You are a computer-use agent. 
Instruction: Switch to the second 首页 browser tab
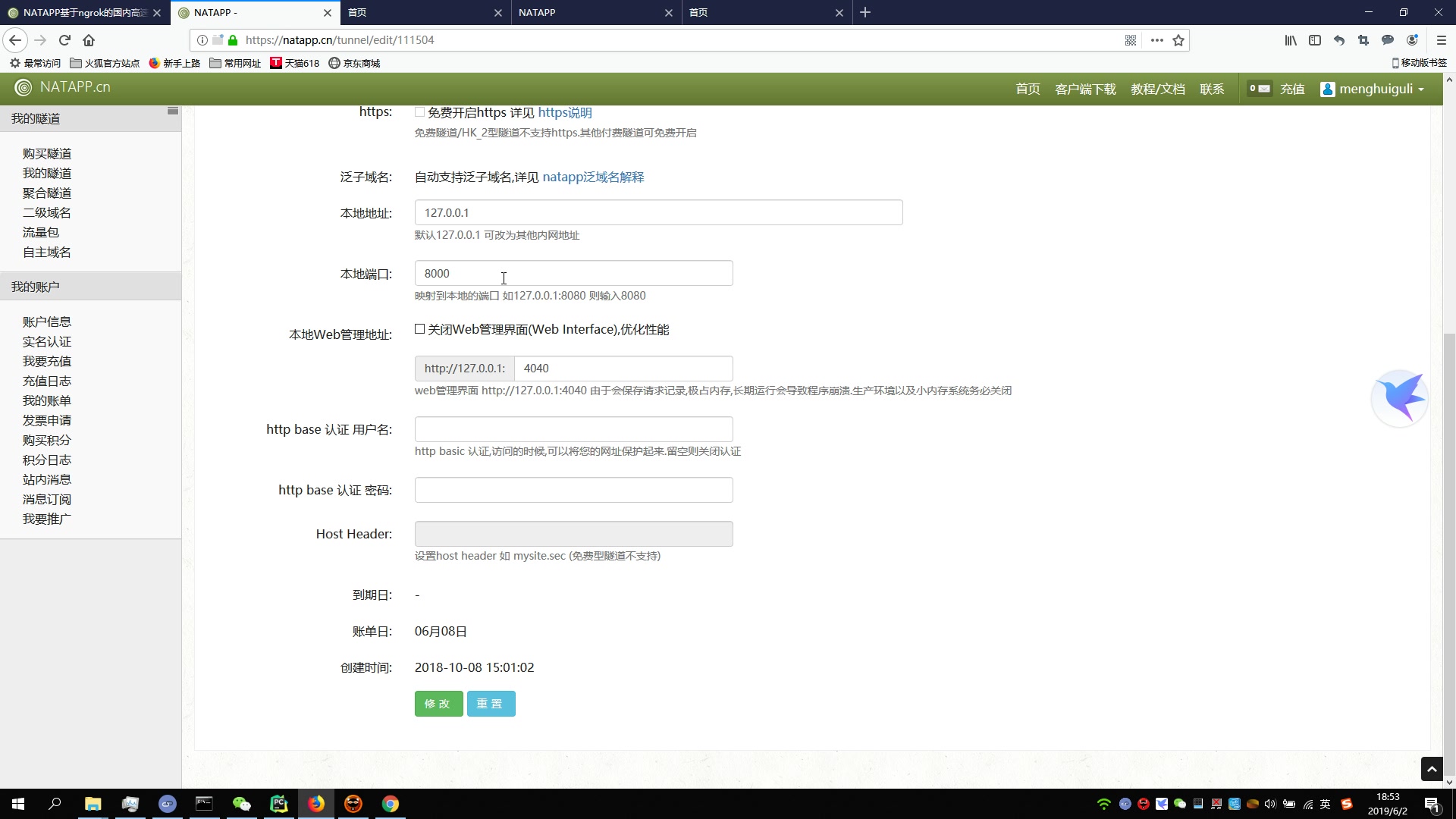pos(766,12)
